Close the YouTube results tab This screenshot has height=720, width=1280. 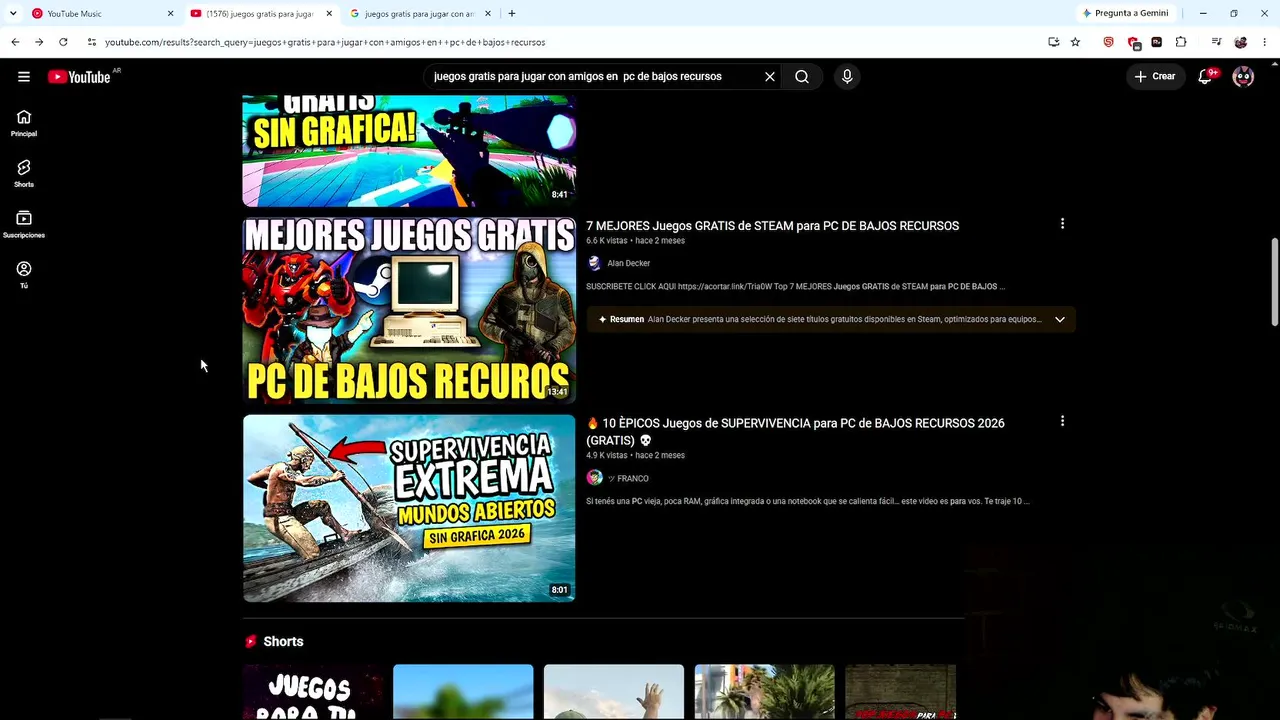click(329, 14)
